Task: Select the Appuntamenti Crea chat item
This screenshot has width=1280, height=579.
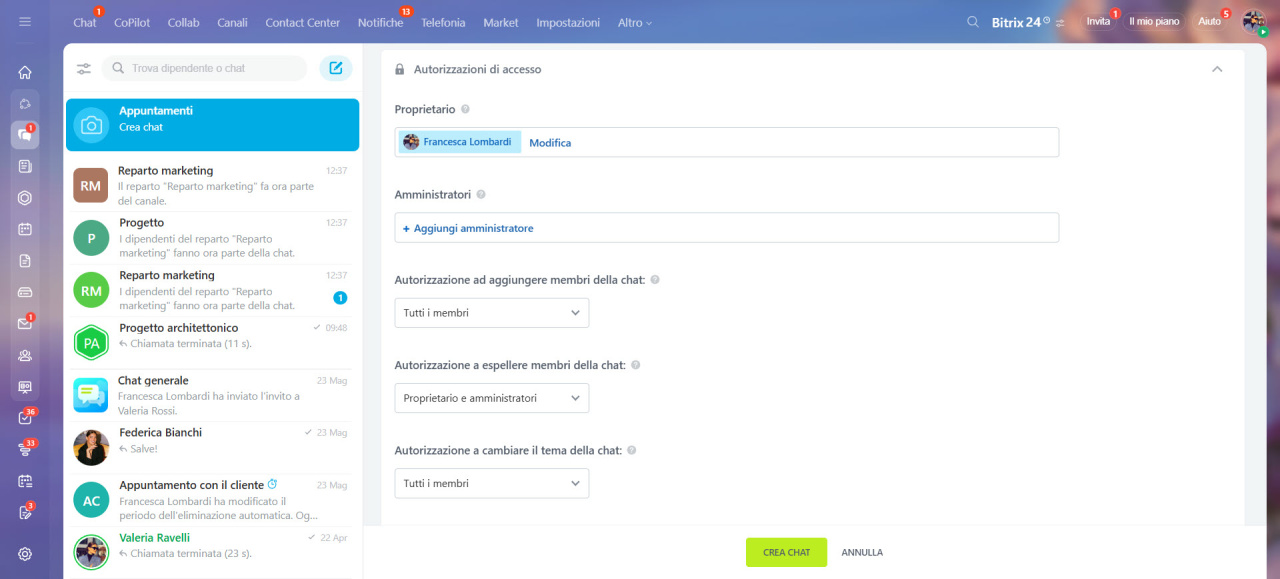Action: click(x=212, y=125)
